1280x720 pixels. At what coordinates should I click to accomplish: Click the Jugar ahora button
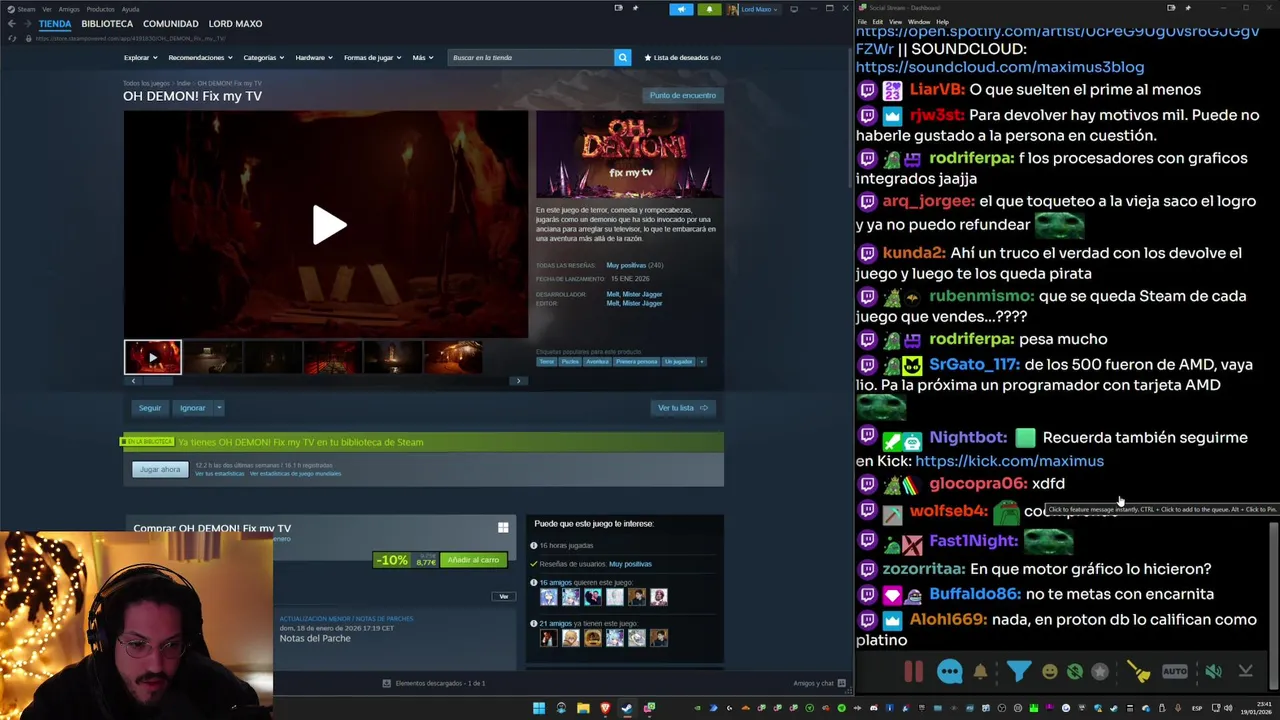tap(160, 469)
